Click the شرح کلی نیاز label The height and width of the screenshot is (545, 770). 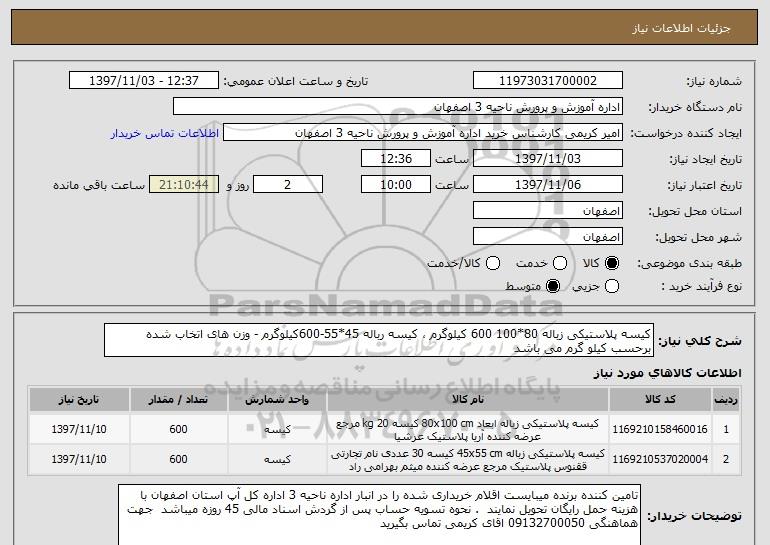pyautogui.click(x=700, y=341)
